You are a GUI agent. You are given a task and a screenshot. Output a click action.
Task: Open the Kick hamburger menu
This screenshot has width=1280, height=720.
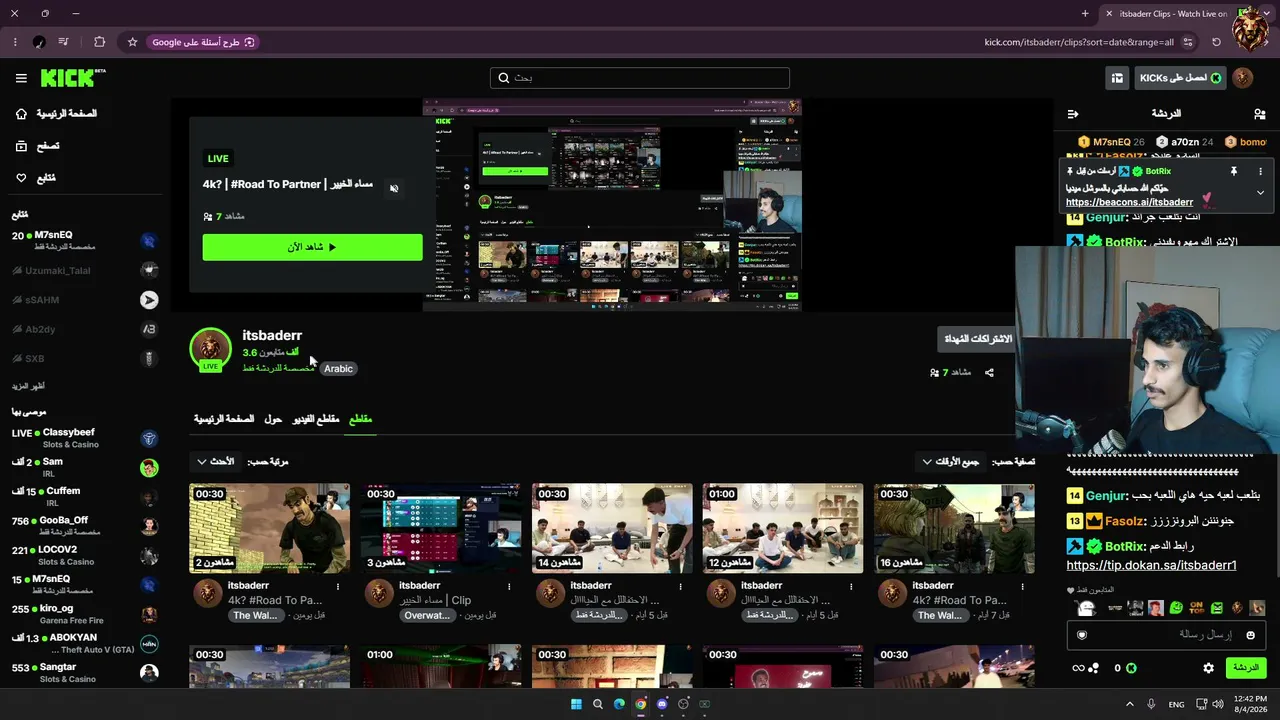pos(21,78)
